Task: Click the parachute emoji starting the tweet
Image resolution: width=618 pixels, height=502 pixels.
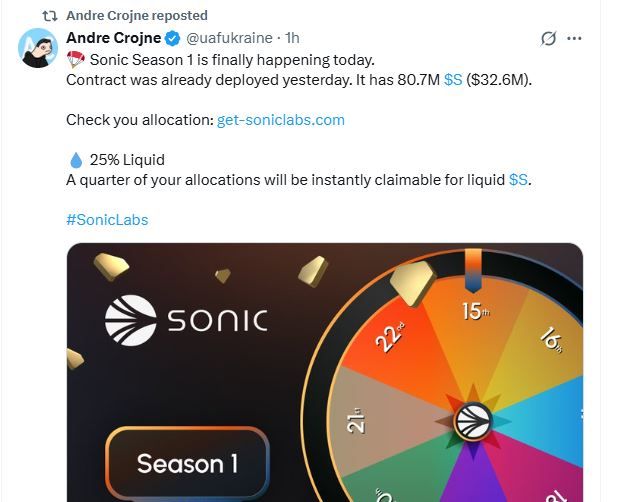Action: click(x=76, y=60)
